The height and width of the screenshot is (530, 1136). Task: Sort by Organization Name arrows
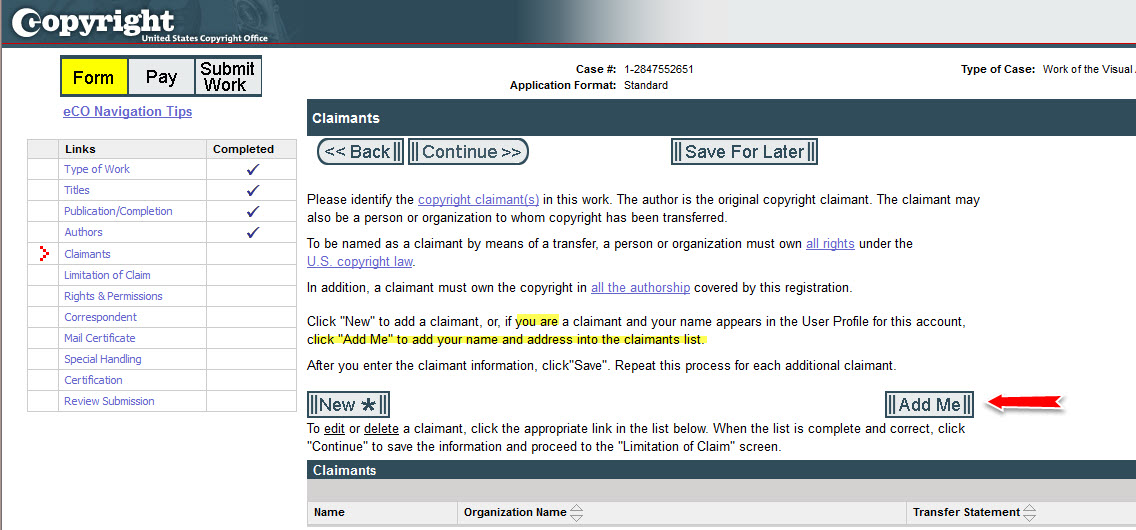pos(576,513)
